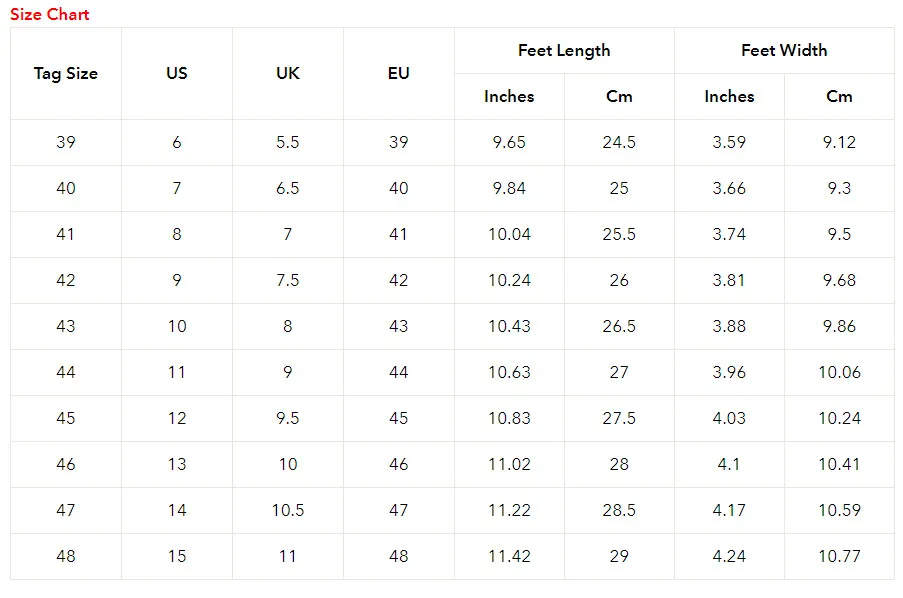Screen dimensions: 903x598
Task: Select feet width 4.1 inches cell
Action: [x=729, y=464]
